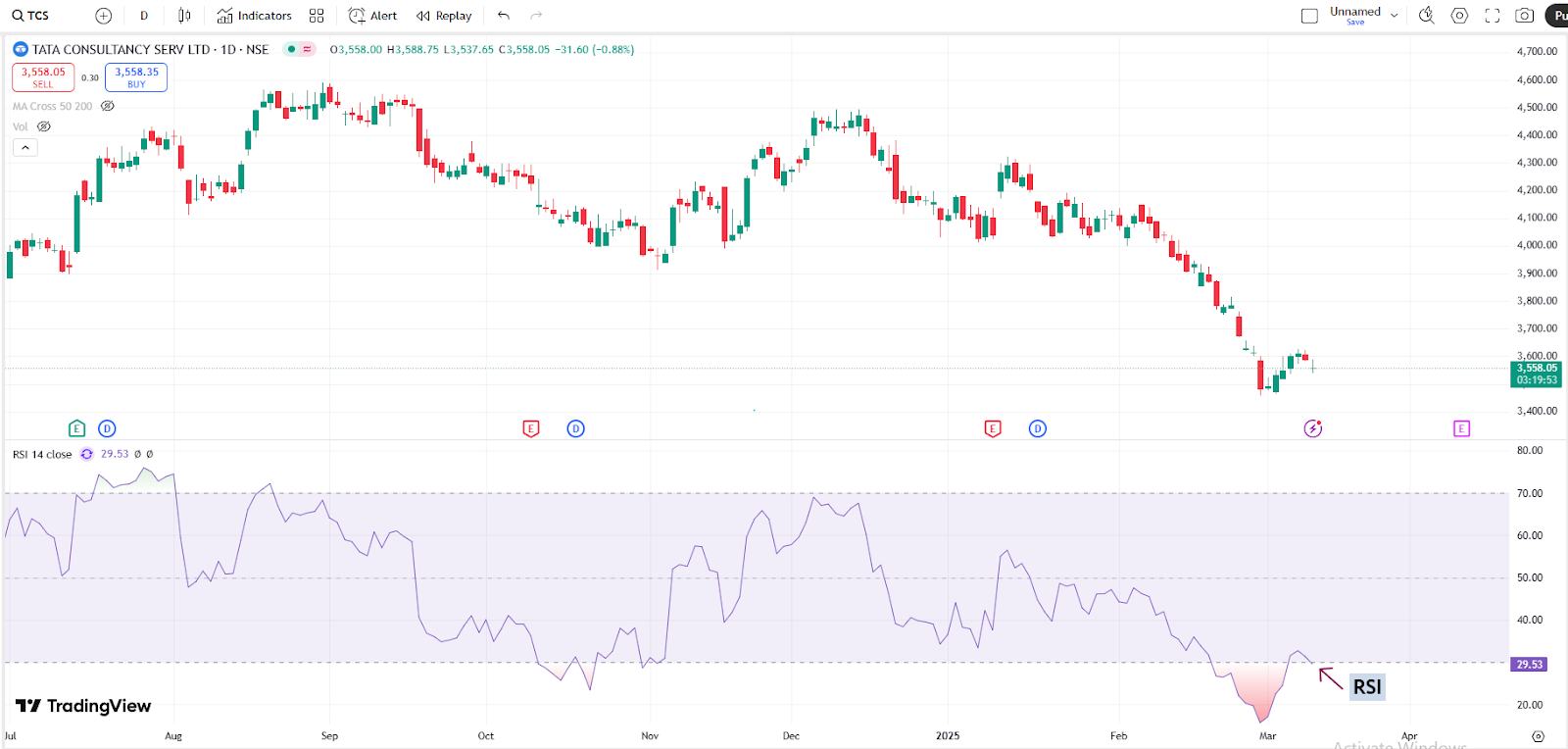This screenshot has width=1568, height=749.
Task: Create a new Alert
Action: [x=373, y=16]
